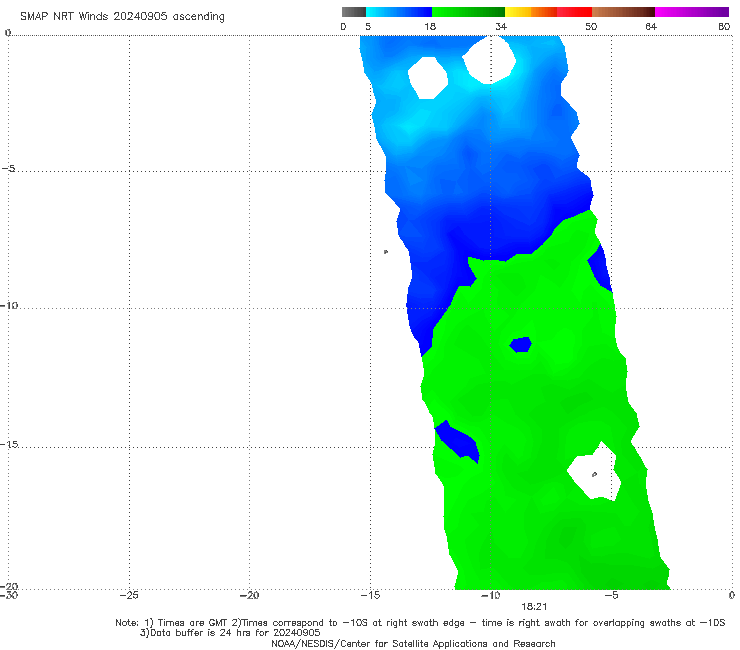Click the note 'Data buffer is 24 hrs for 20240905'
The image size is (740, 650).
pyautogui.click(x=230, y=633)
